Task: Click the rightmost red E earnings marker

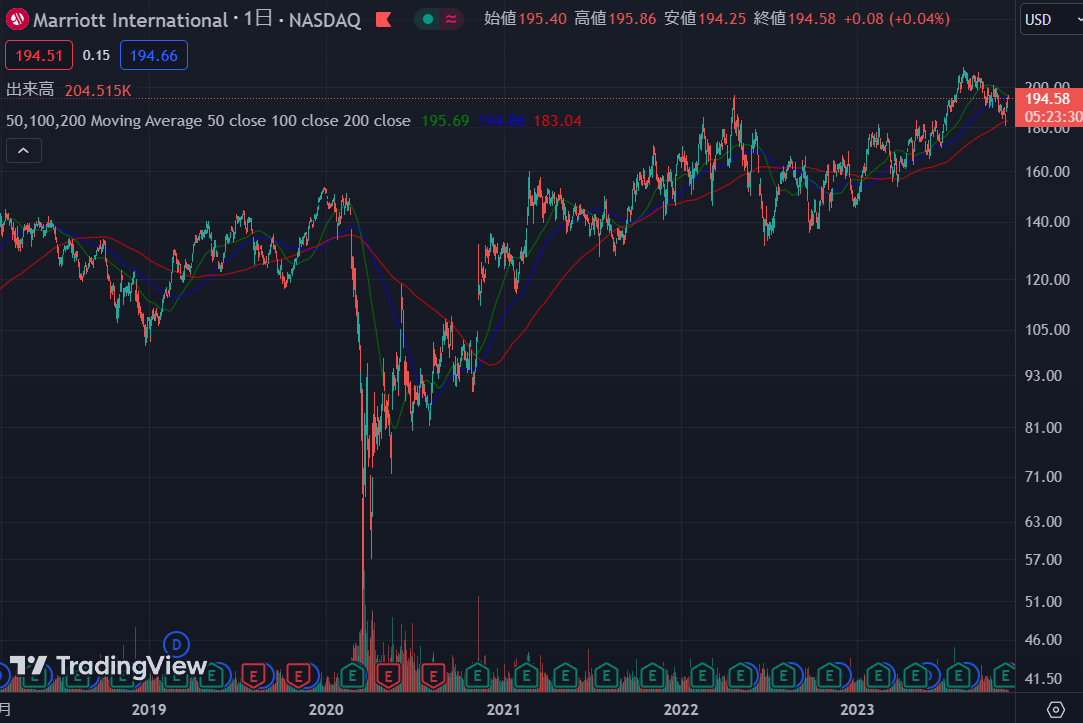Action: 433,675
